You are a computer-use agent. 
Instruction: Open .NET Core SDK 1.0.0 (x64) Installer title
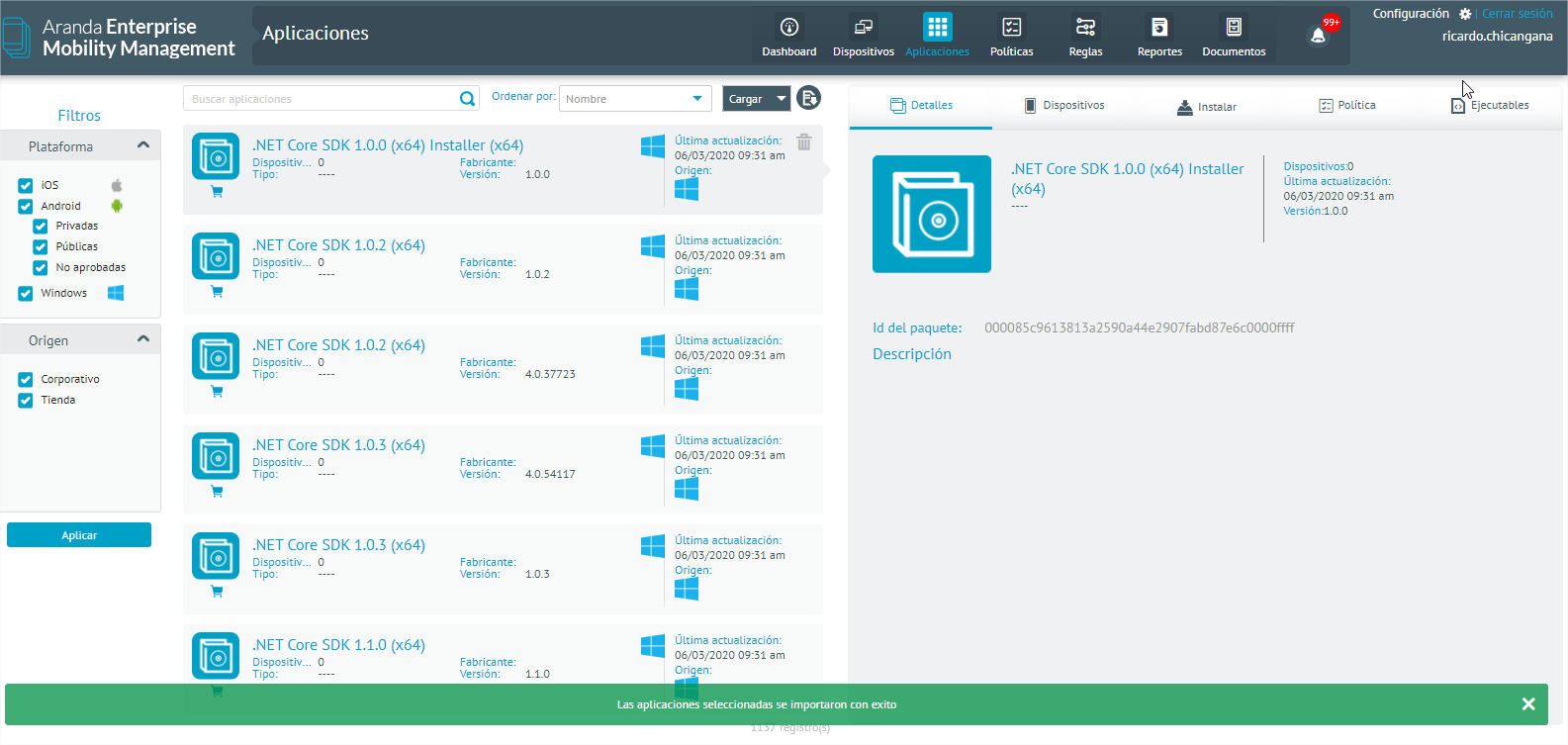pos(388,145)
